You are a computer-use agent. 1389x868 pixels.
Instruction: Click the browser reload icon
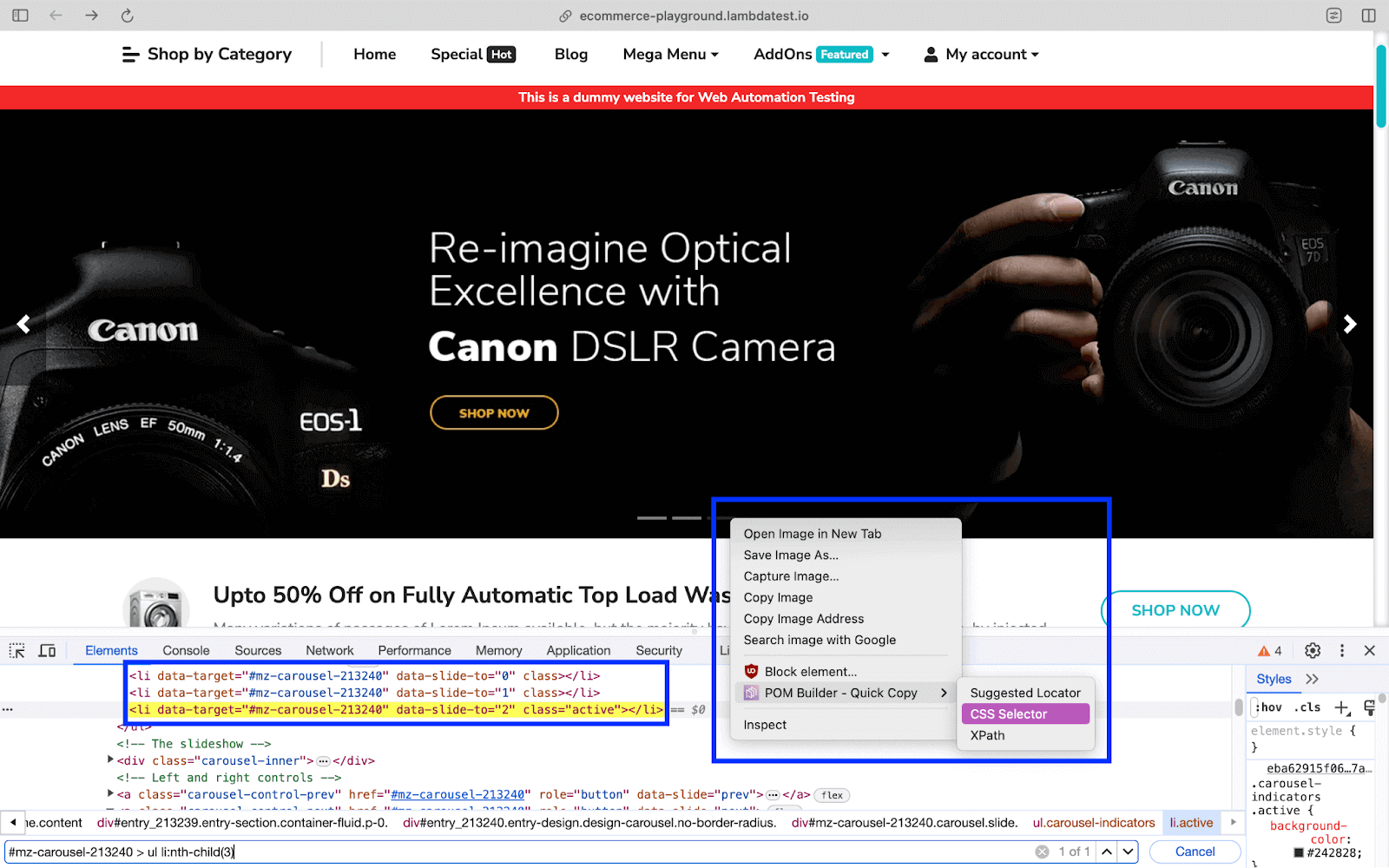pos(127,16)
